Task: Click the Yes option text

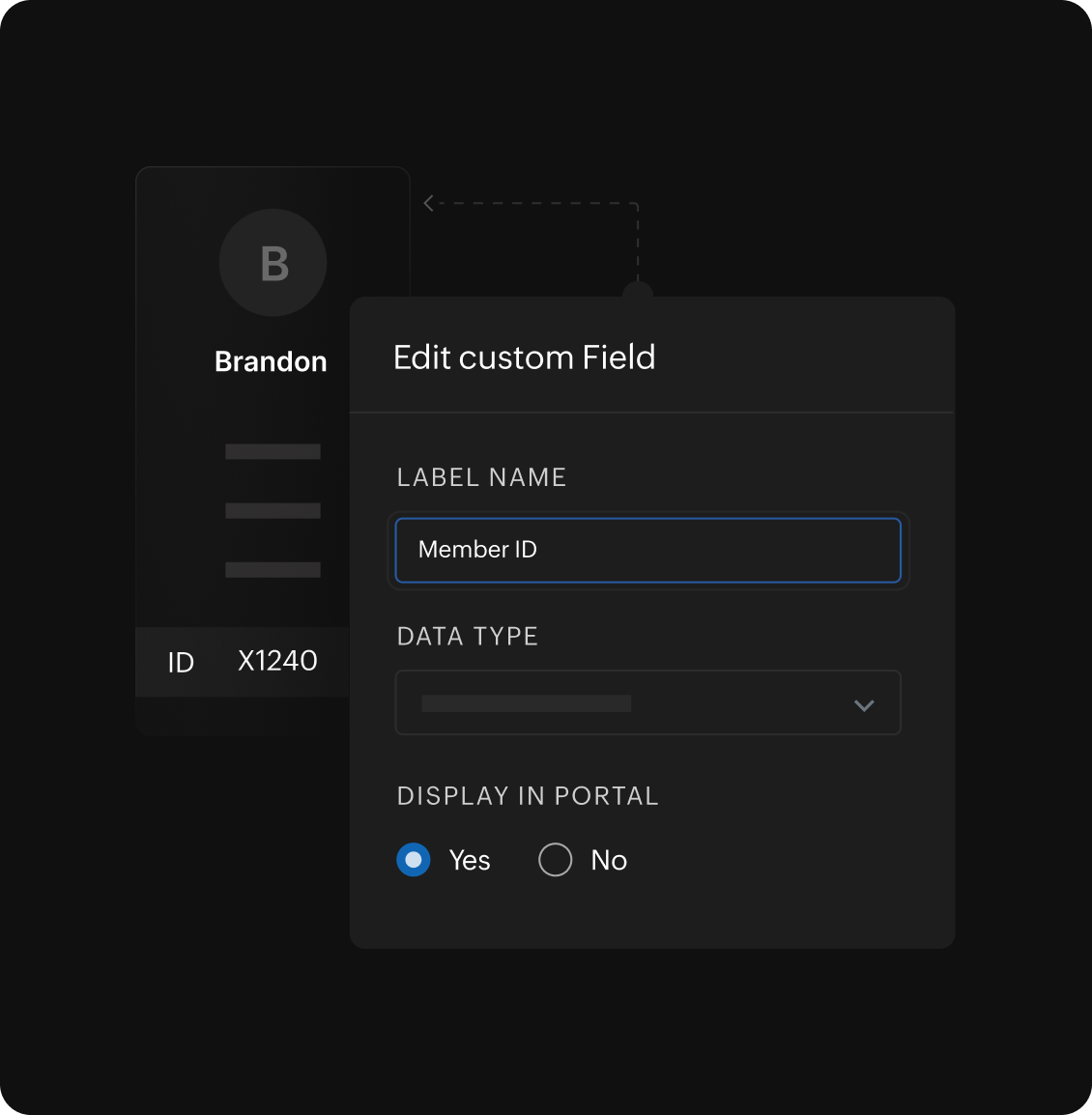Action: point(470,860)
